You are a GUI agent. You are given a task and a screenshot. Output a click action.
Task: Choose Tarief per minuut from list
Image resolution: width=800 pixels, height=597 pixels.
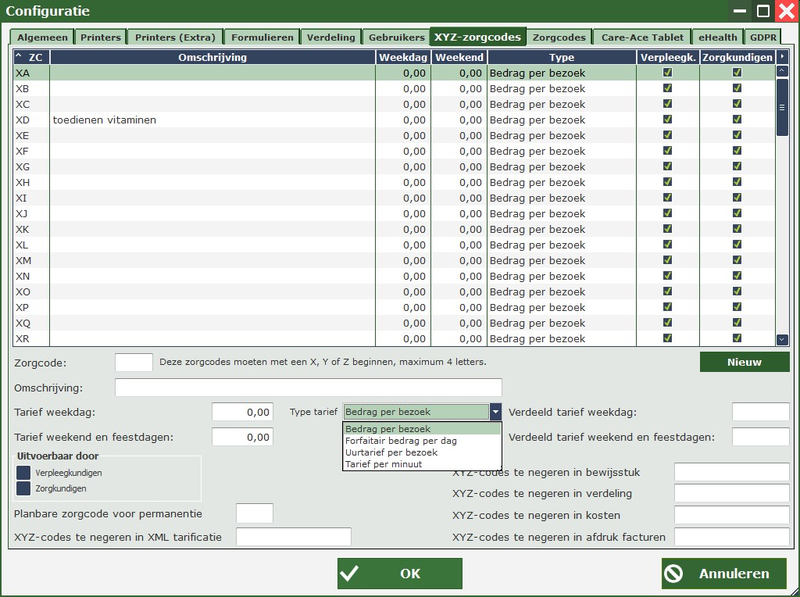384,465
